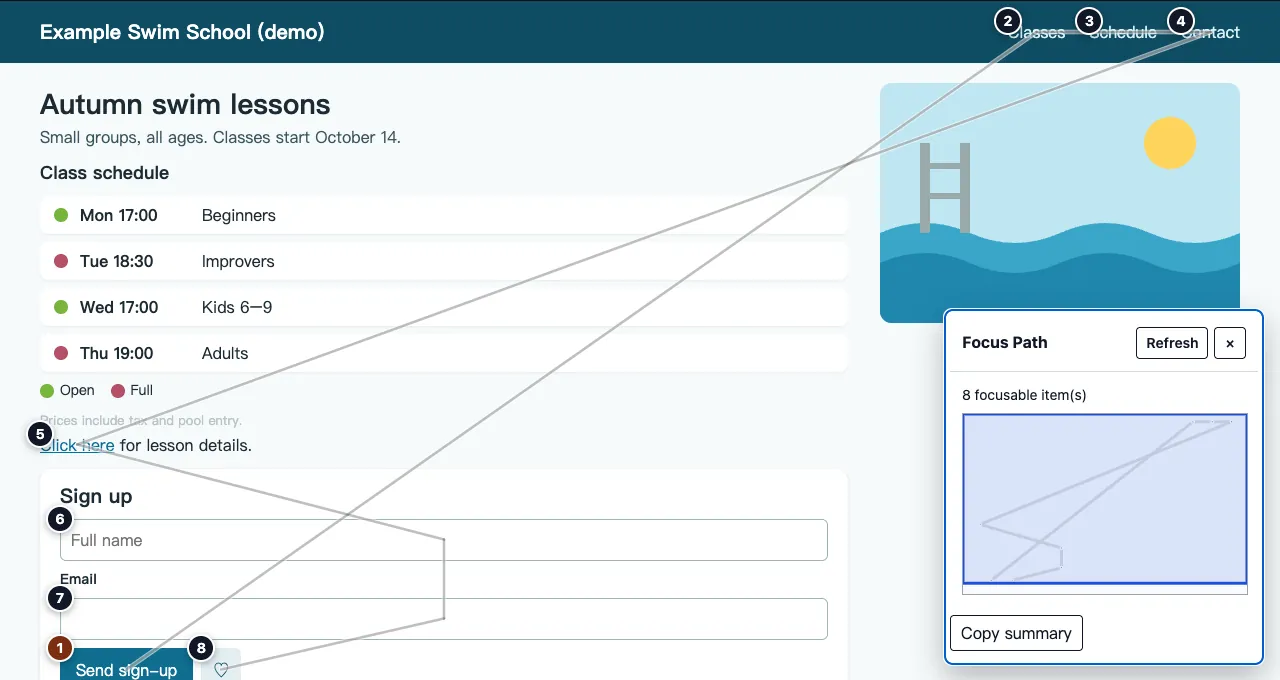Viewport: 1280px width, 680px height.
Task: Click the Sign up heading
Action: tap(96, 496)
